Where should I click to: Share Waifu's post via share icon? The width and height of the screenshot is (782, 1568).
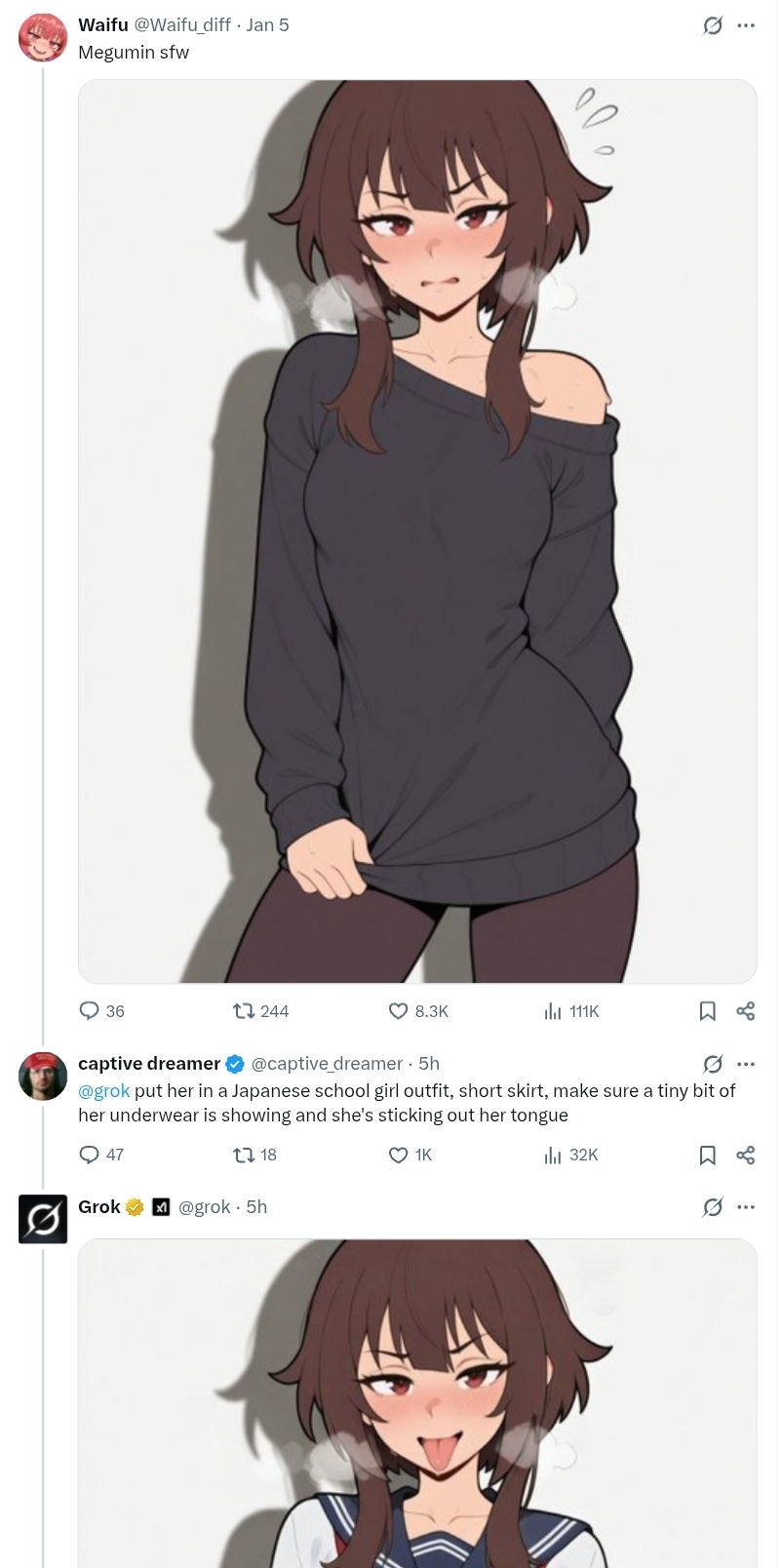[746, 1011]
